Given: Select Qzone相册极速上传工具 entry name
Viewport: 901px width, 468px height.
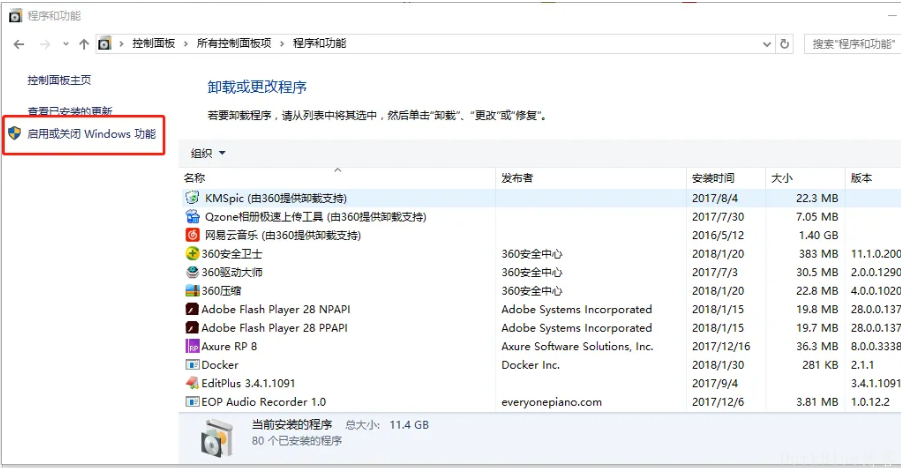Looking at the screenshot, I should (x=315, y=217).
